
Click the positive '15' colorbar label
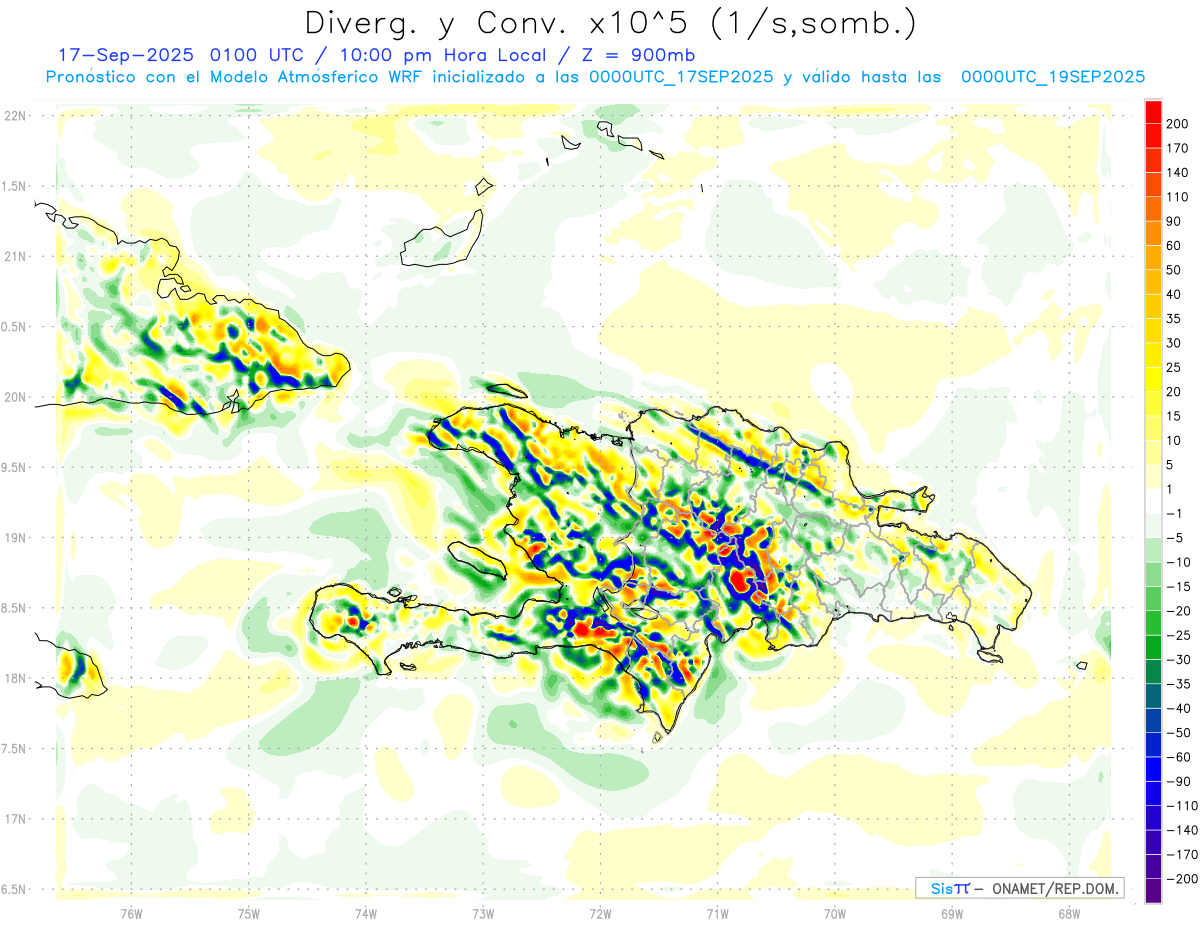(1174, 416)
